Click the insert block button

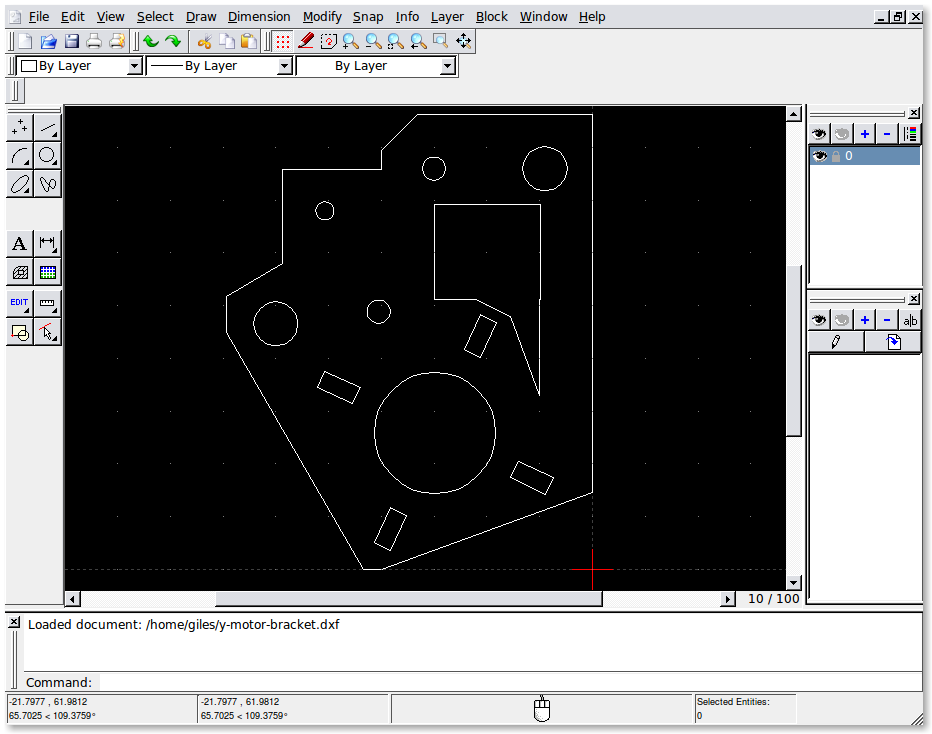tap(893, 342)
